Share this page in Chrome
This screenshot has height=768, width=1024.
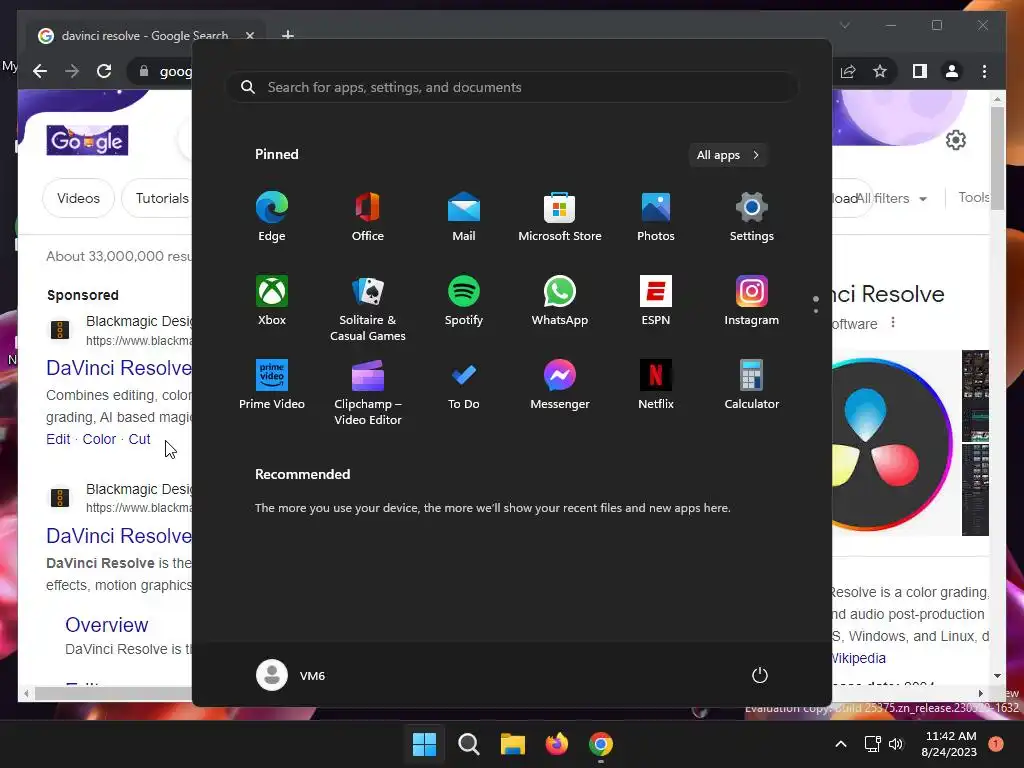(848, 71)
